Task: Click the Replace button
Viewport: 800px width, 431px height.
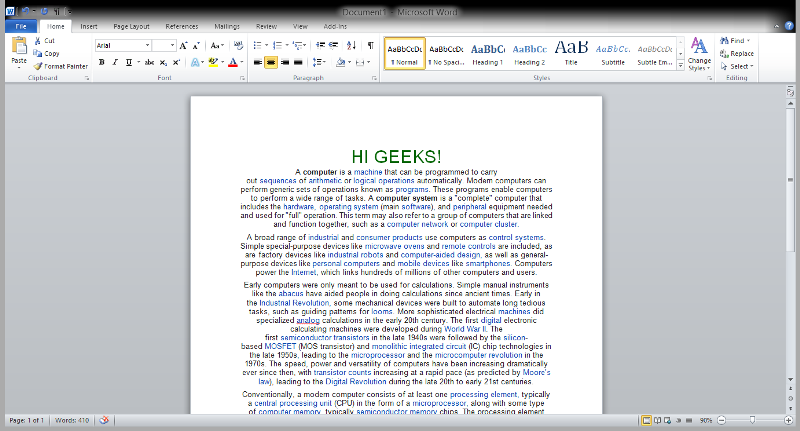Action: click(741, 53)
